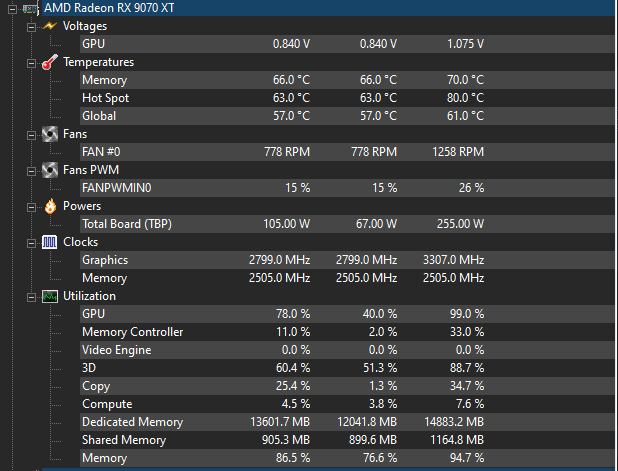The width and height of the screenshot is (618, 471).
Task: Click the 3307.0 MHz Graphics max clock
Action: 453,260
